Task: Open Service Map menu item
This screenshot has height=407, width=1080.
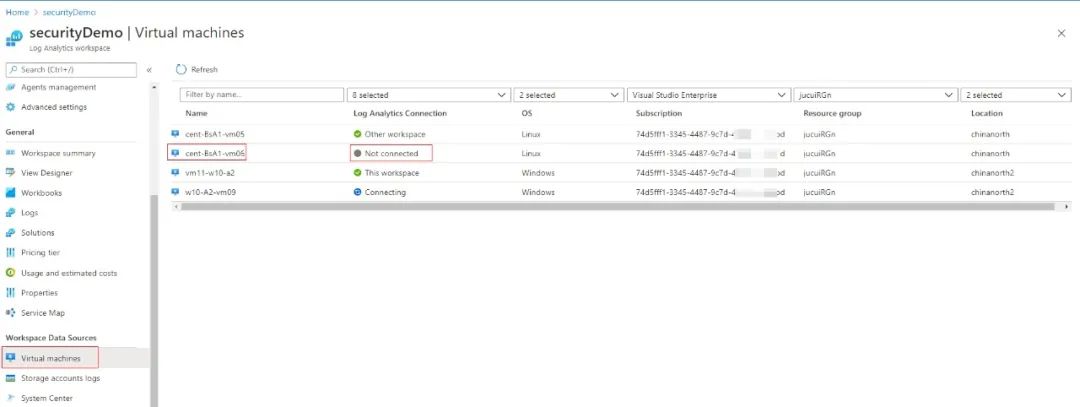Action: coord(43,313)
